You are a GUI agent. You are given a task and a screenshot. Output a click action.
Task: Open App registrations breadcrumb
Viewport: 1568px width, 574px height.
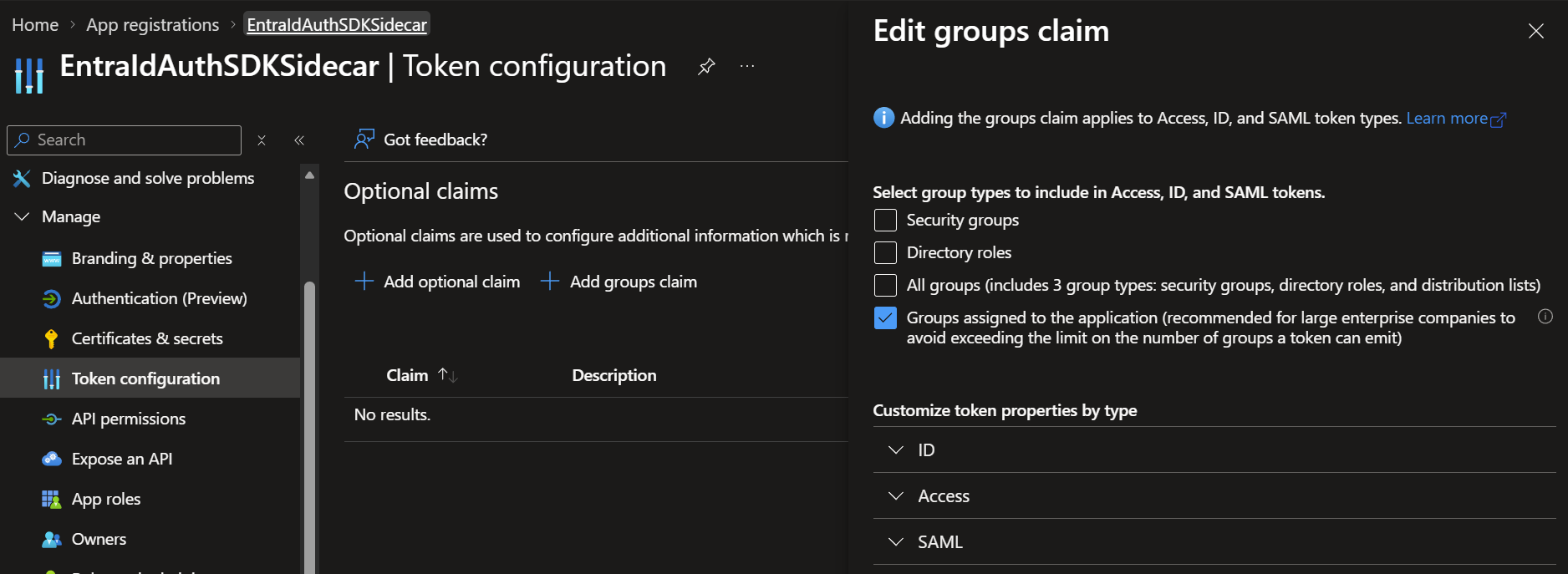pyautogui.click(x=153, y=25)
